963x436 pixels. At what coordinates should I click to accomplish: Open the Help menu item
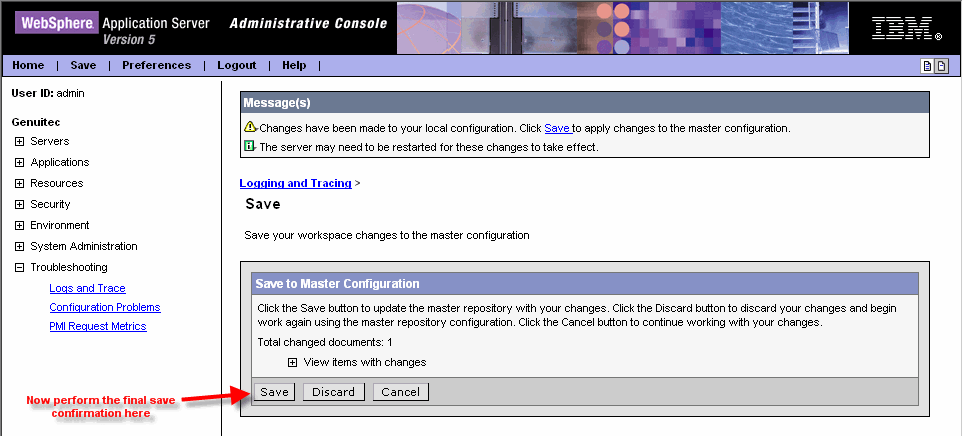coord(294,65)
